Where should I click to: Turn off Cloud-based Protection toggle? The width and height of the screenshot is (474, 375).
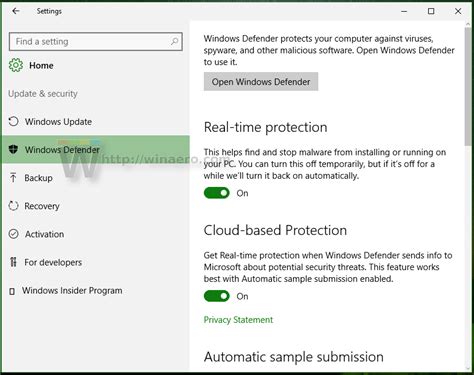click(x=217, y=296)
